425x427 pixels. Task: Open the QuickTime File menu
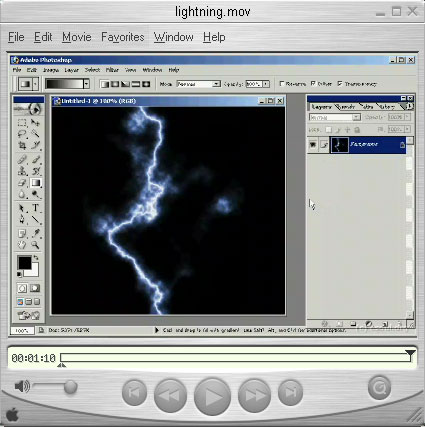(16, 37)
